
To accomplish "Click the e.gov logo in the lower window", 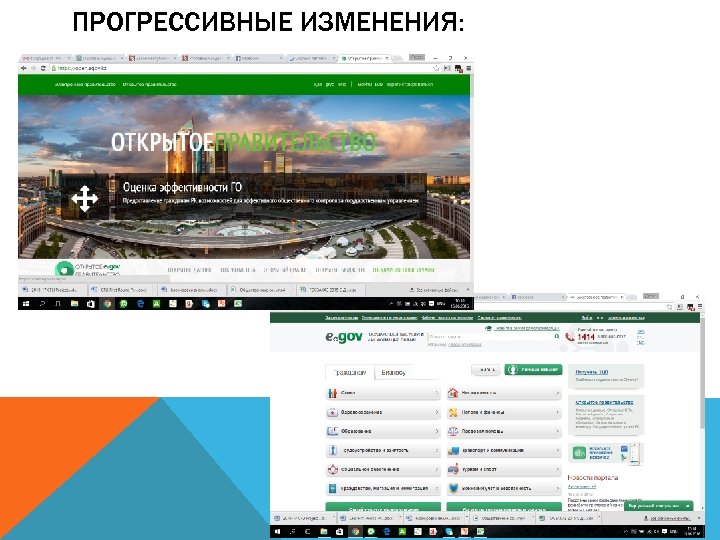I will click(344, 337).
